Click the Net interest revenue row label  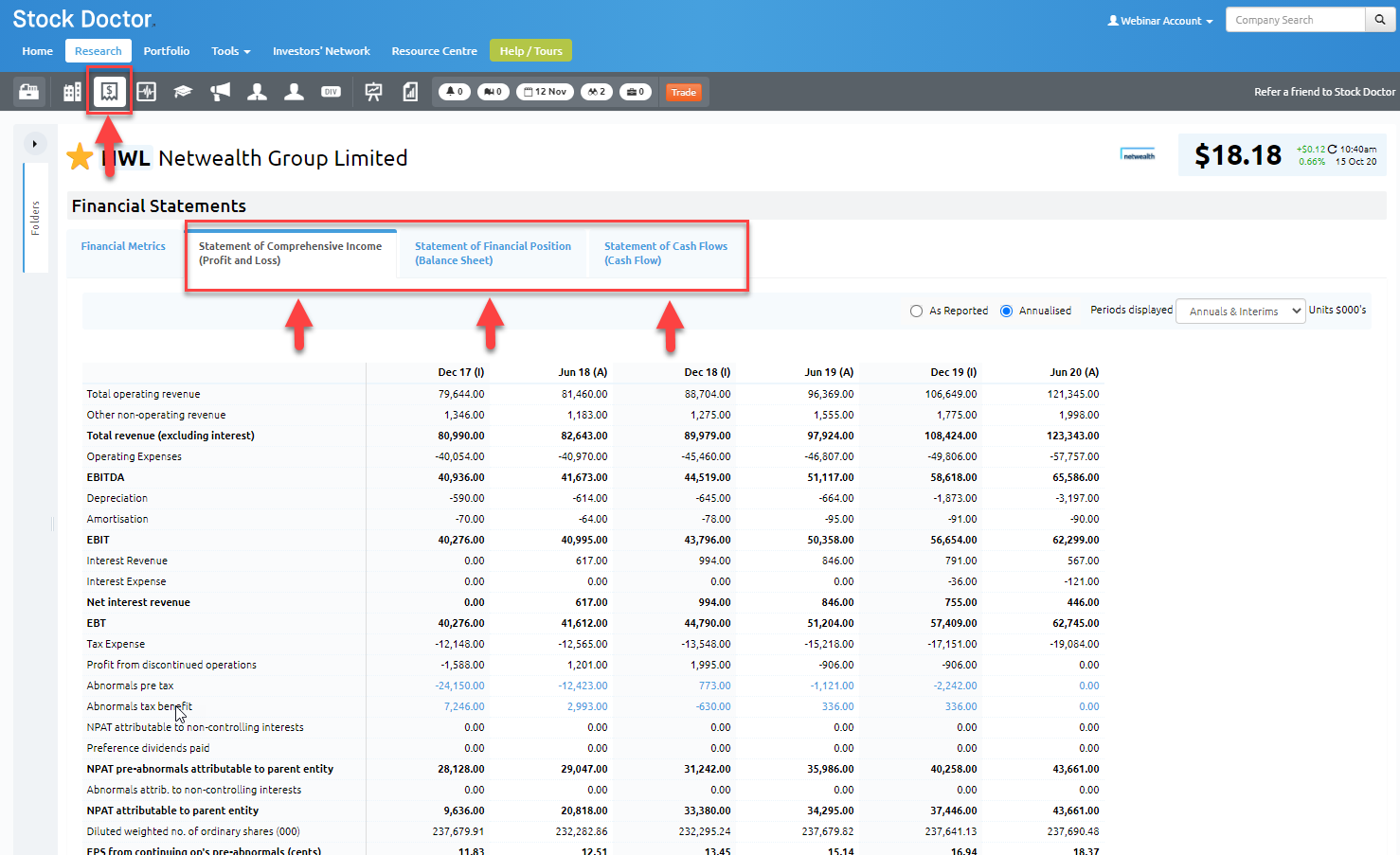click(138, 602)
